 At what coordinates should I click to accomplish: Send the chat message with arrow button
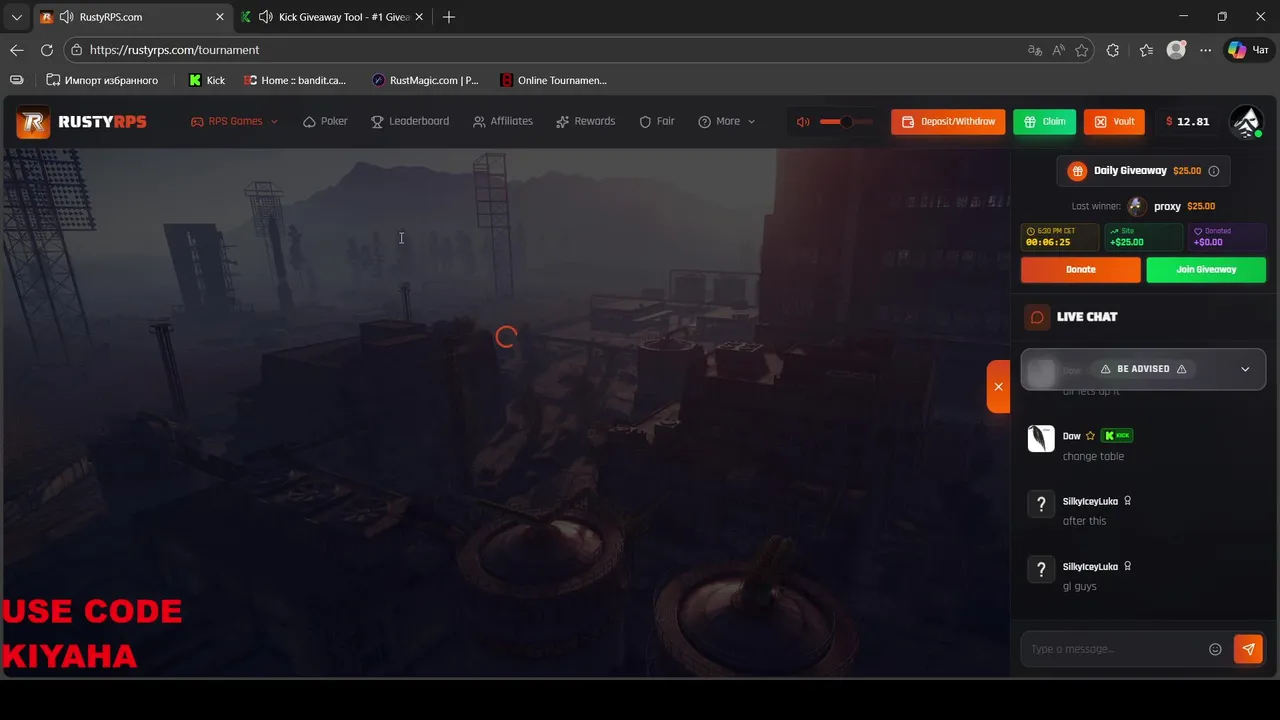pyautogui.click(x=1248, y=649)
